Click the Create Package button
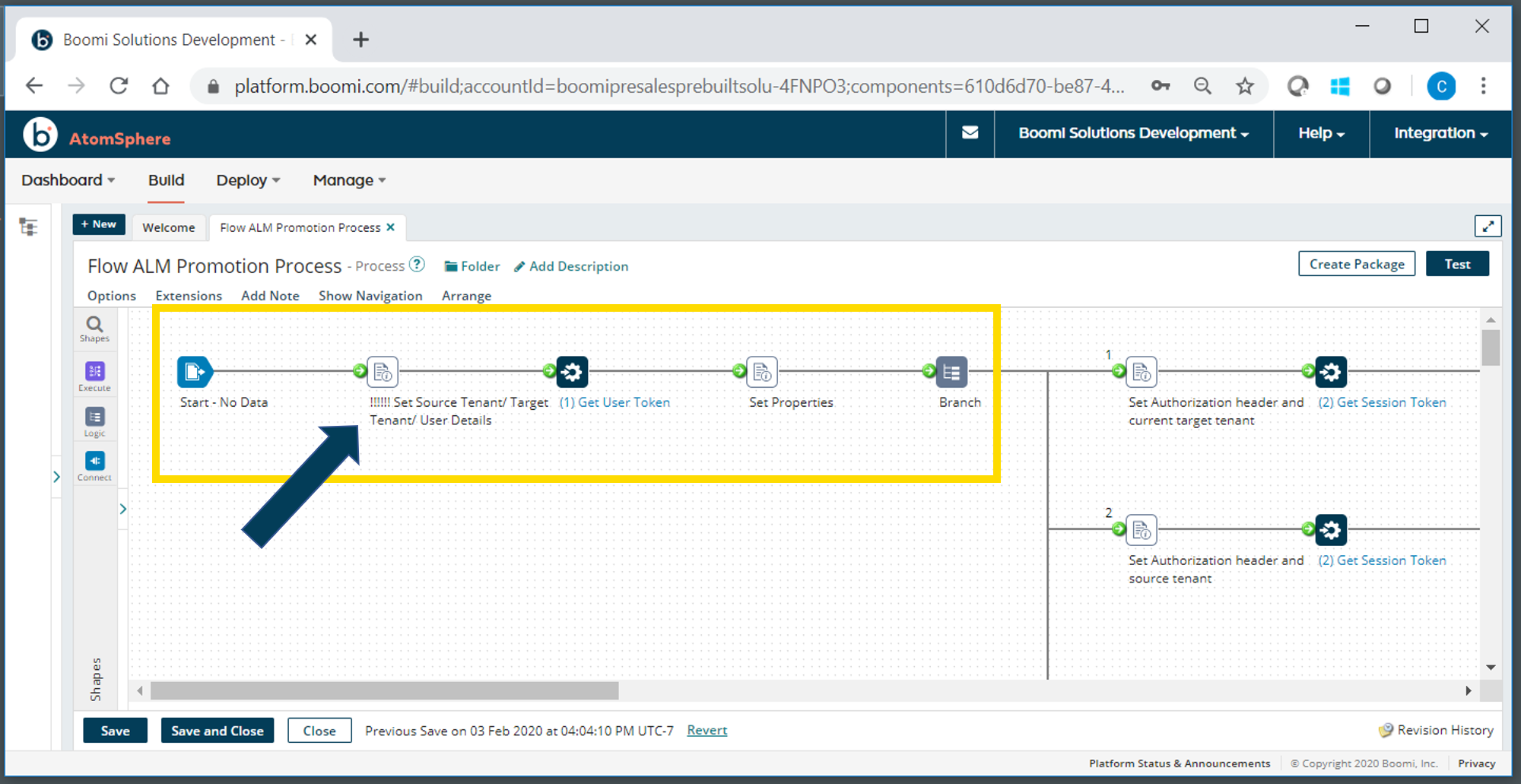This screenshot has height=784, width=1521. point(1356,264)
